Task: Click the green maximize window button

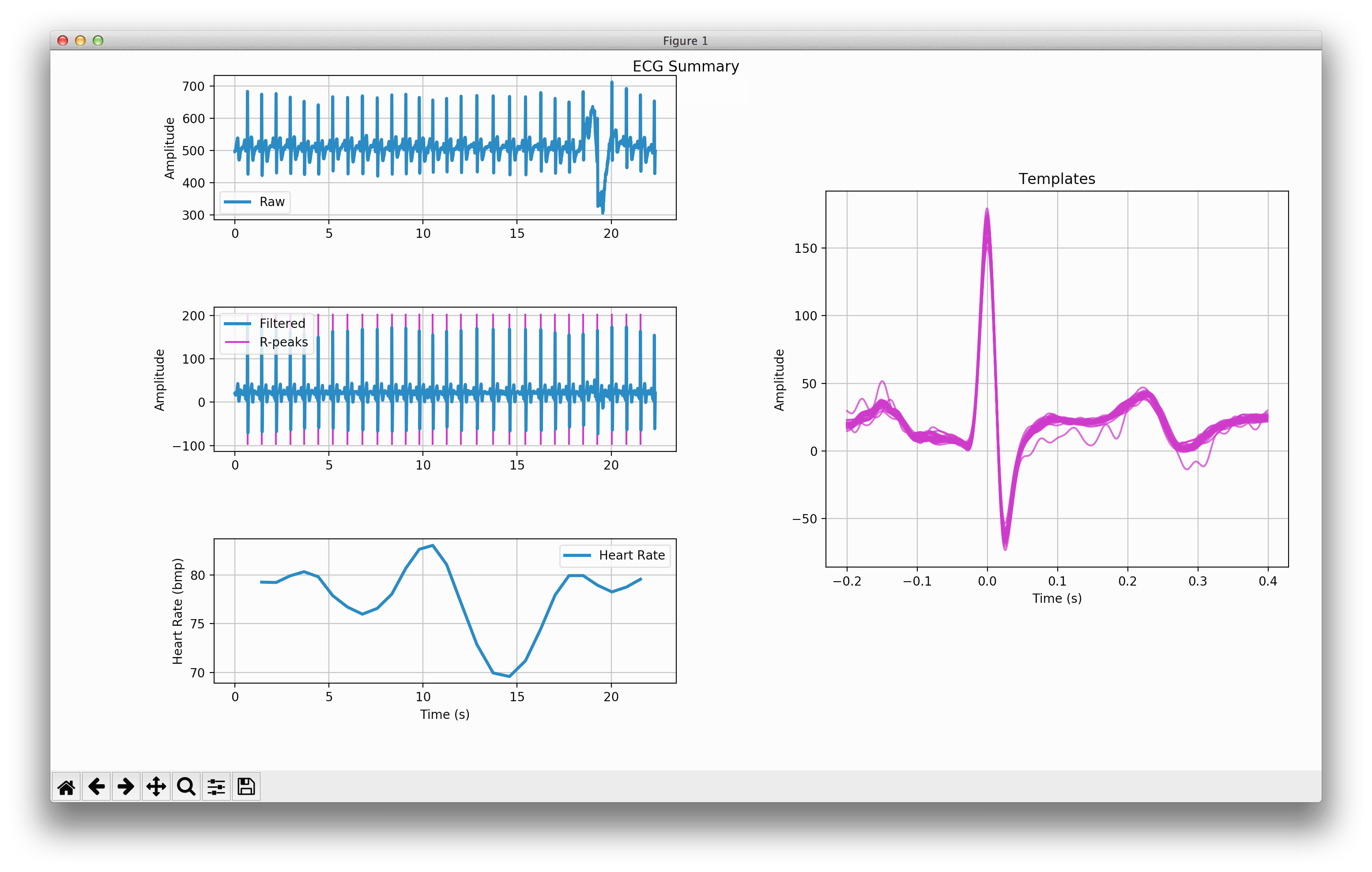Action: (98, 41)
